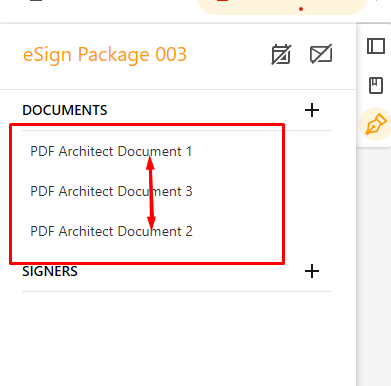Click the DOCUMENTS section header
The width and height of the screenshot is (391, 386).
coord(65,110)
